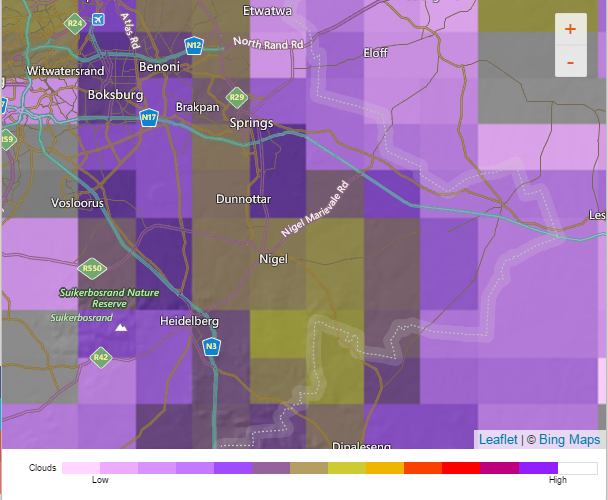Click the N3 highway shield below Heidelberg
608x500 pixels.
point(211,347)
